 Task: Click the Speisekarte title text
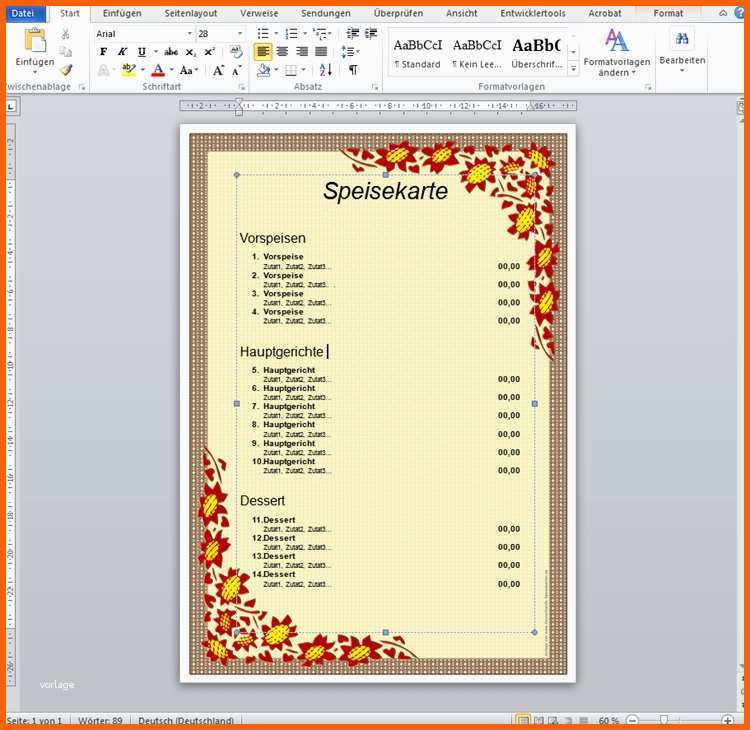[385, 191]
